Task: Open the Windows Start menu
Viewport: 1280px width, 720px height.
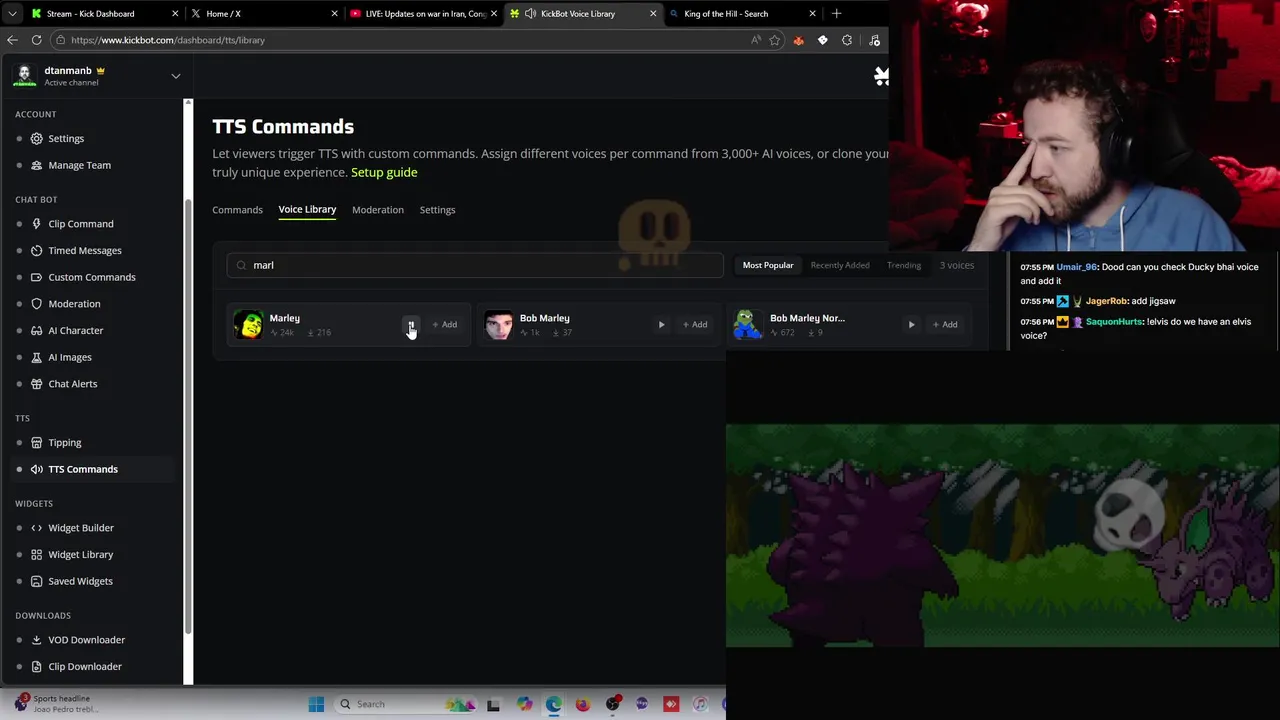Action: pos(316,704)
